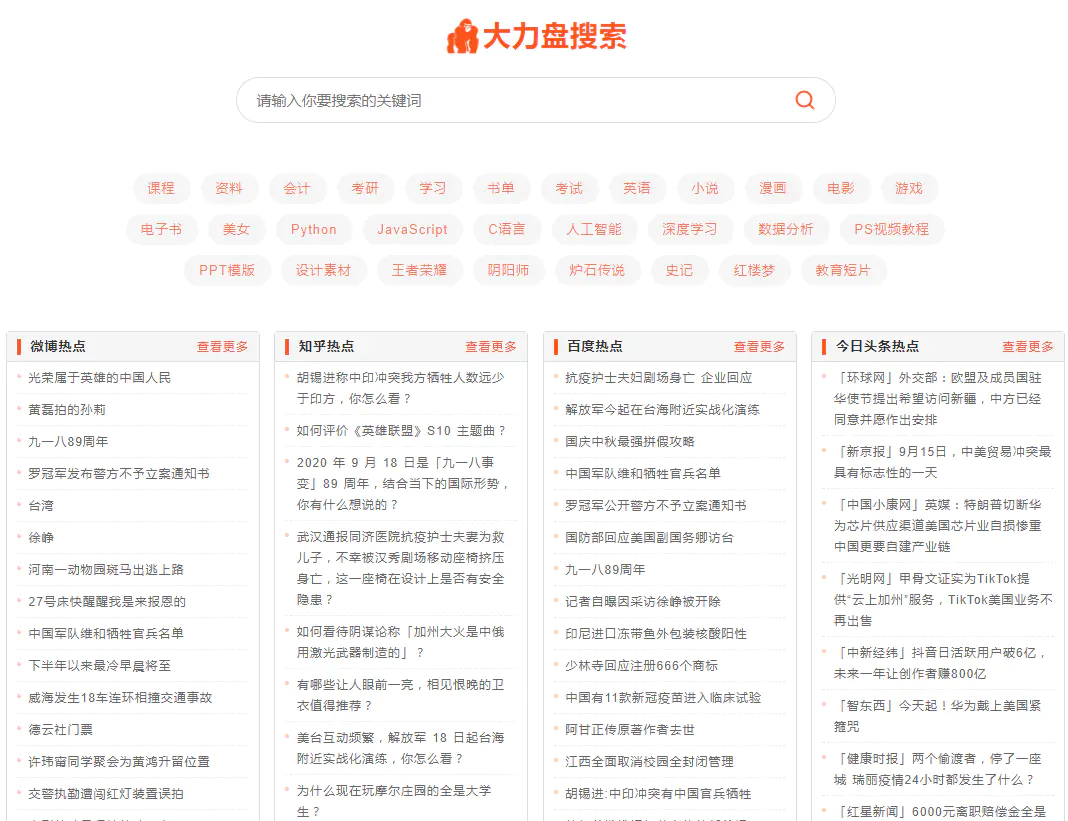Select the 考试 tag
This screenshot has height=821, width=1068.
(x=569, y=188)
